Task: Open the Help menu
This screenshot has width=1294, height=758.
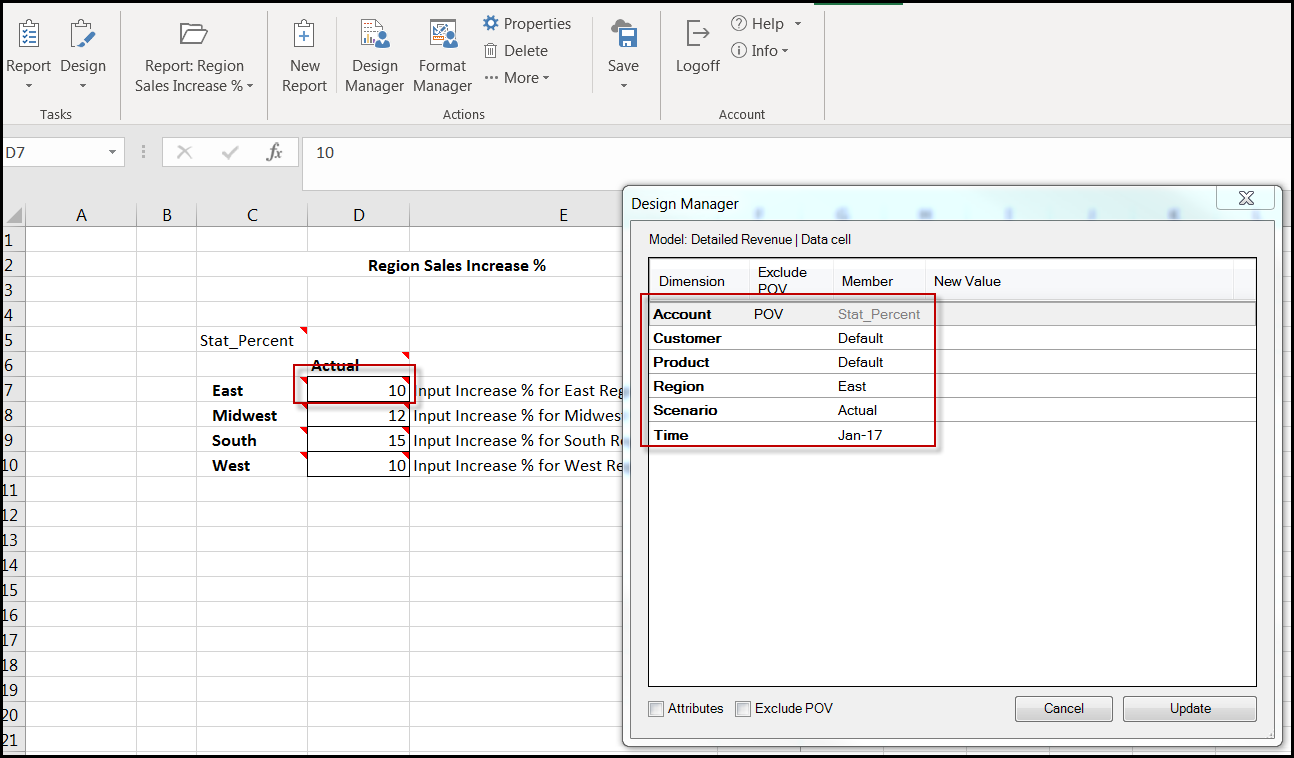Action: pyautogui.click(x=766, y=23)
